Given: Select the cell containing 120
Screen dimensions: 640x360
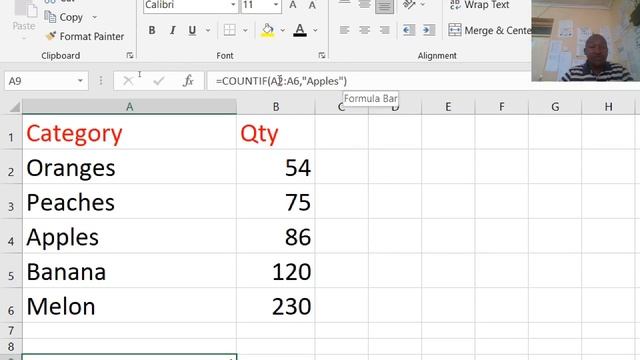Looking at the screenshot, I should [x=276, y=271].
